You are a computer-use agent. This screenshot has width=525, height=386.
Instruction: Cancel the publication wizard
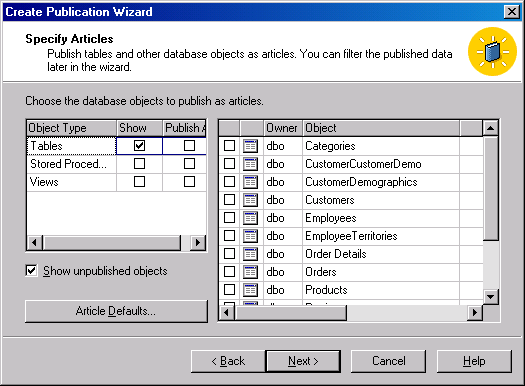coord(389,361)
